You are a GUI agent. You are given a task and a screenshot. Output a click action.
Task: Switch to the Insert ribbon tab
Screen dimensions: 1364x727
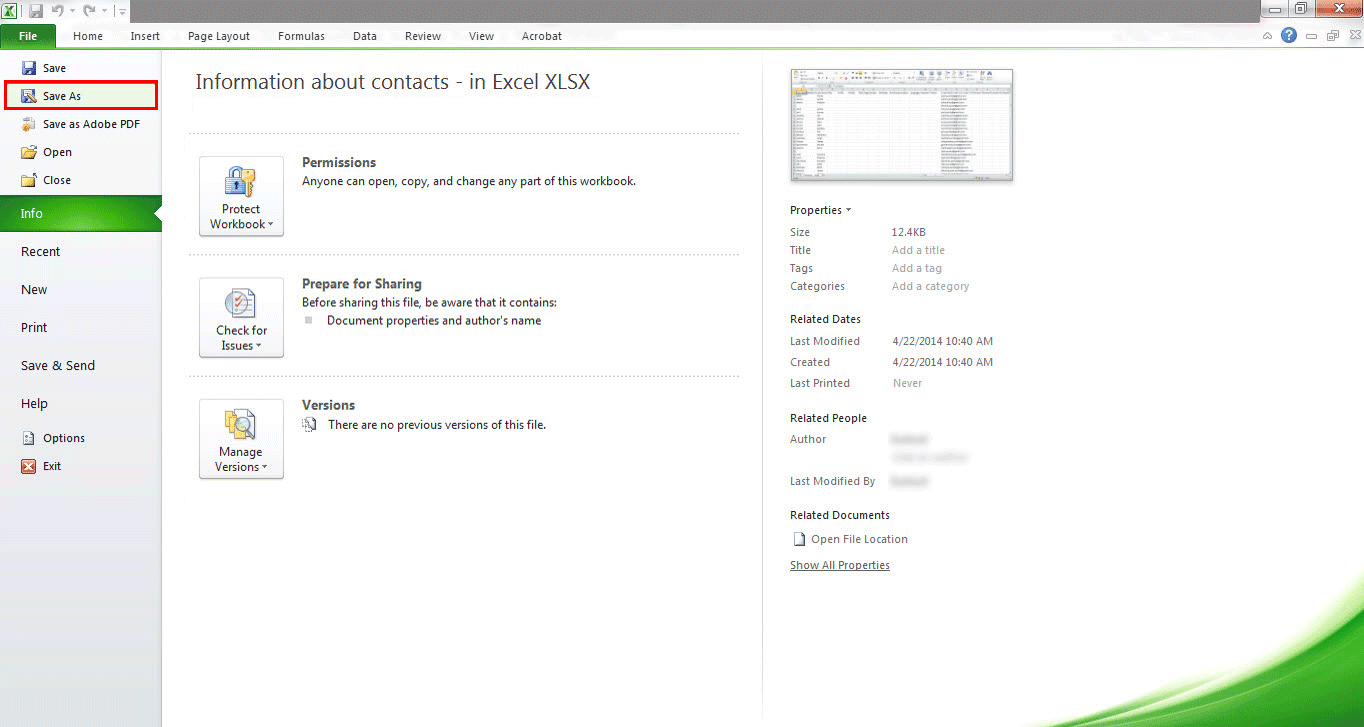(145, 36)
